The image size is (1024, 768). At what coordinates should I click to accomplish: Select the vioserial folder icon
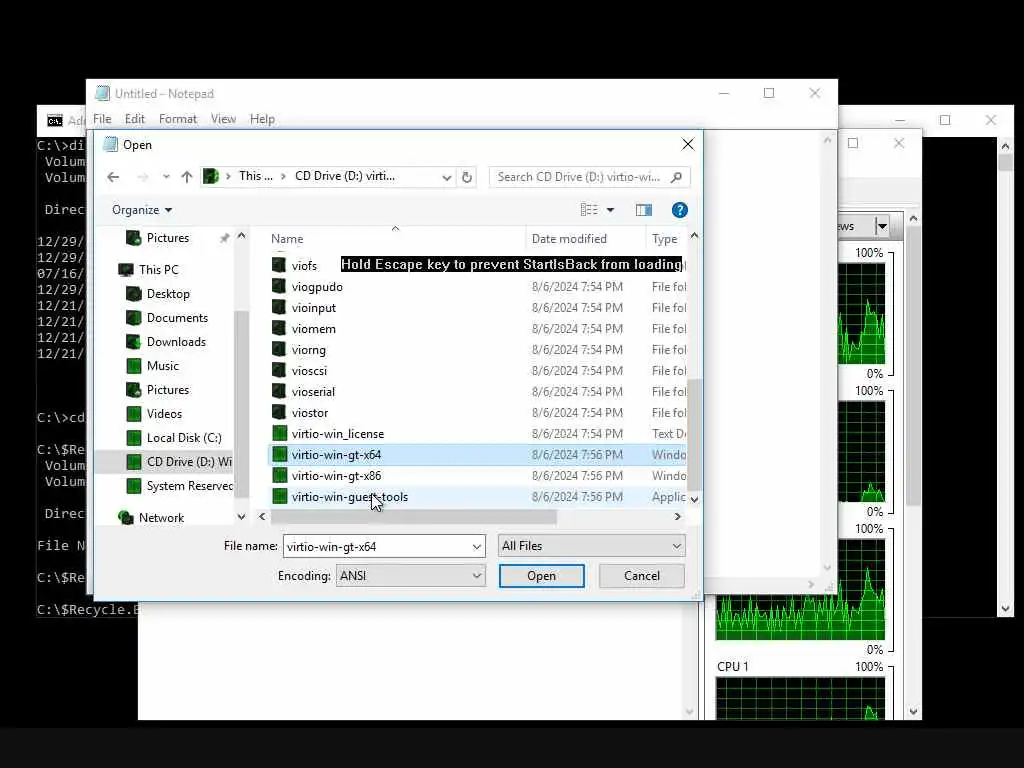(x=279, y=391)
